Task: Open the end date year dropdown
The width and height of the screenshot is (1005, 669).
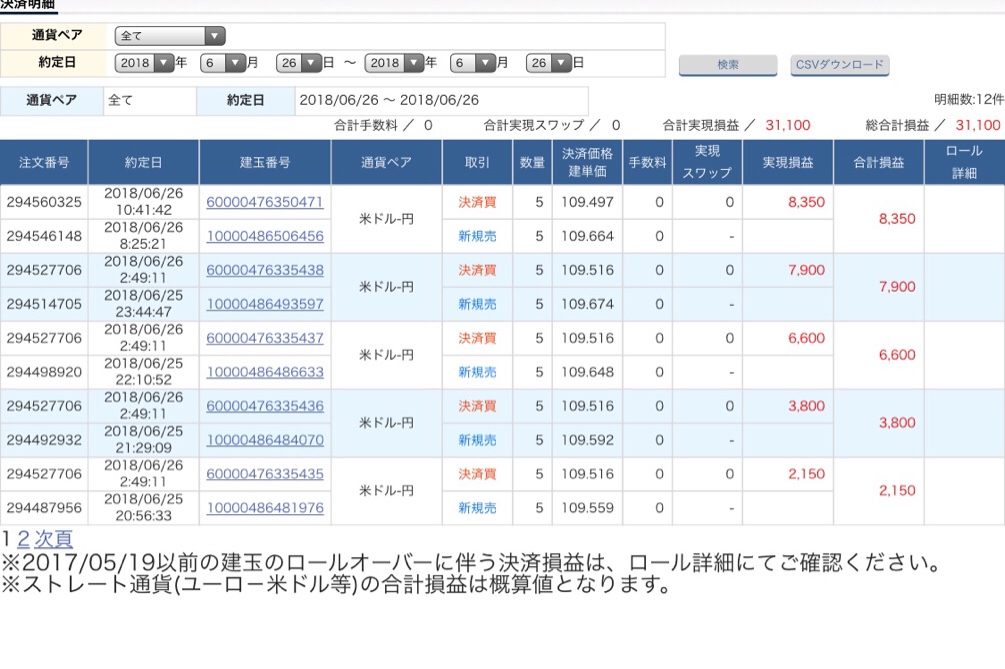Action: click(395, 62)
